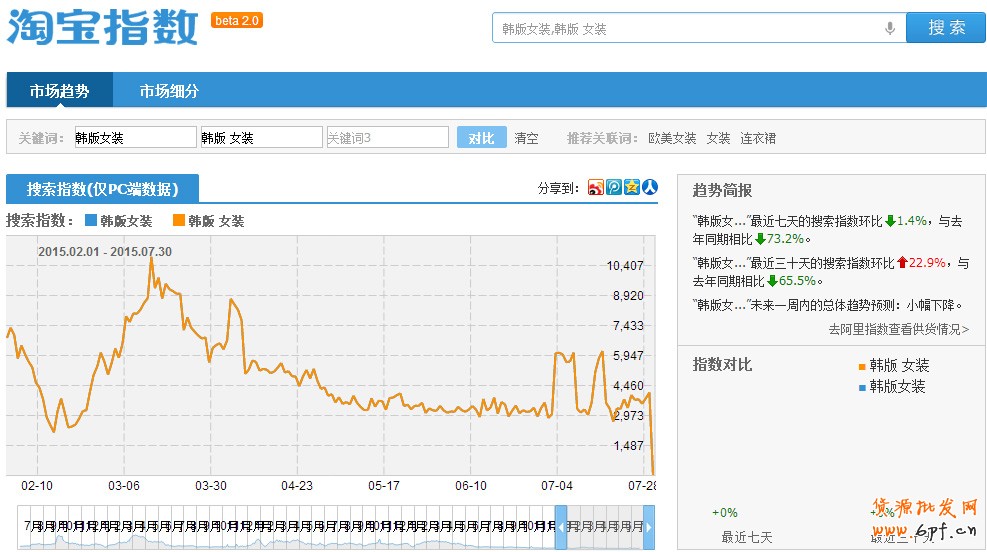Click x-axis date label 05-17
987x552 pixels.
384,486
